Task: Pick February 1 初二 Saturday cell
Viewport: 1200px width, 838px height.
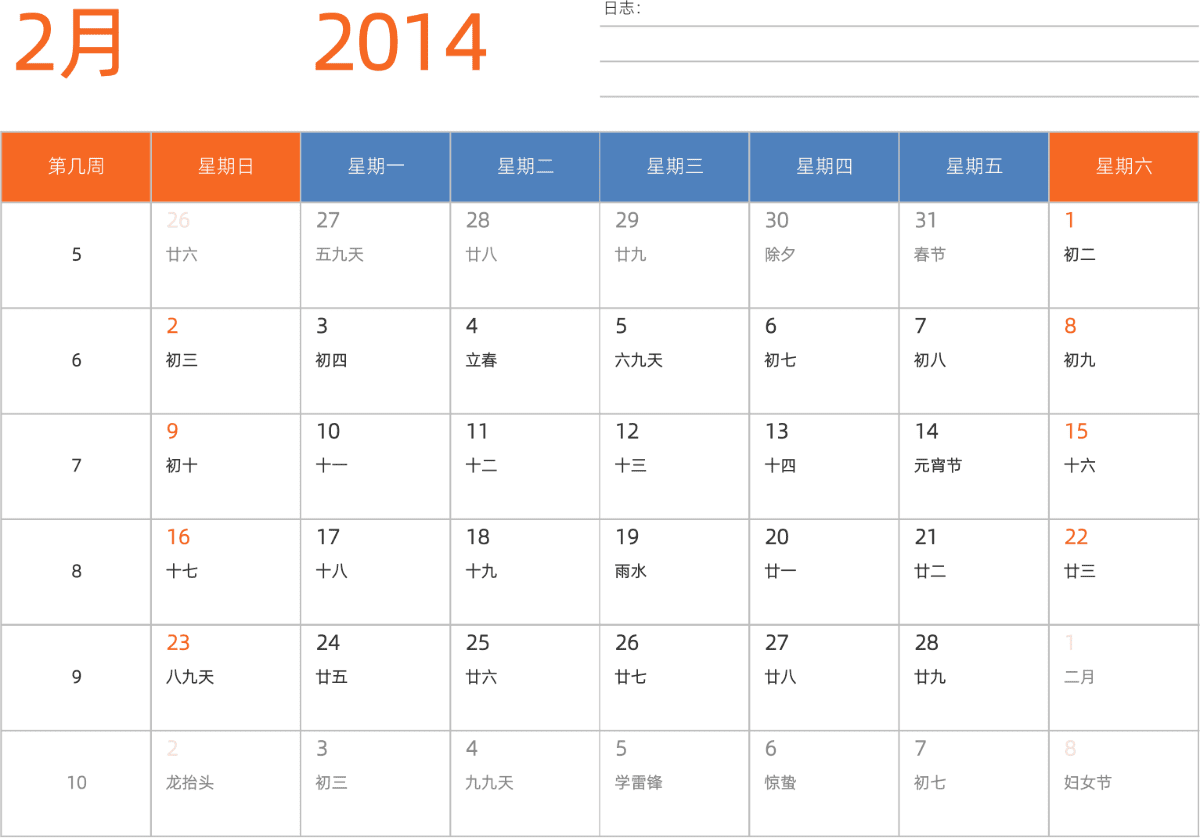Action: [1124, 255]
